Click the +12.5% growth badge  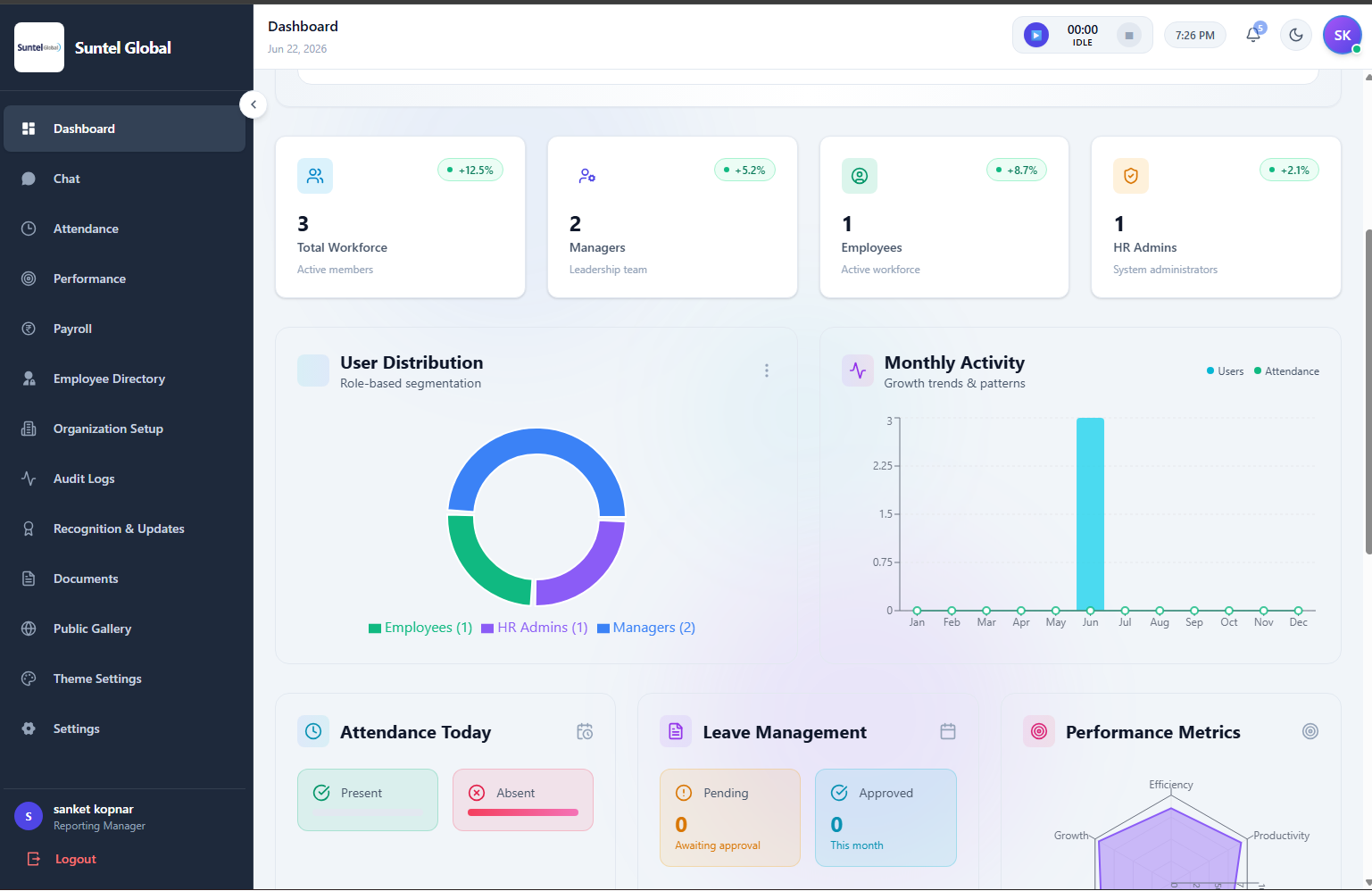tap(470, 170)
